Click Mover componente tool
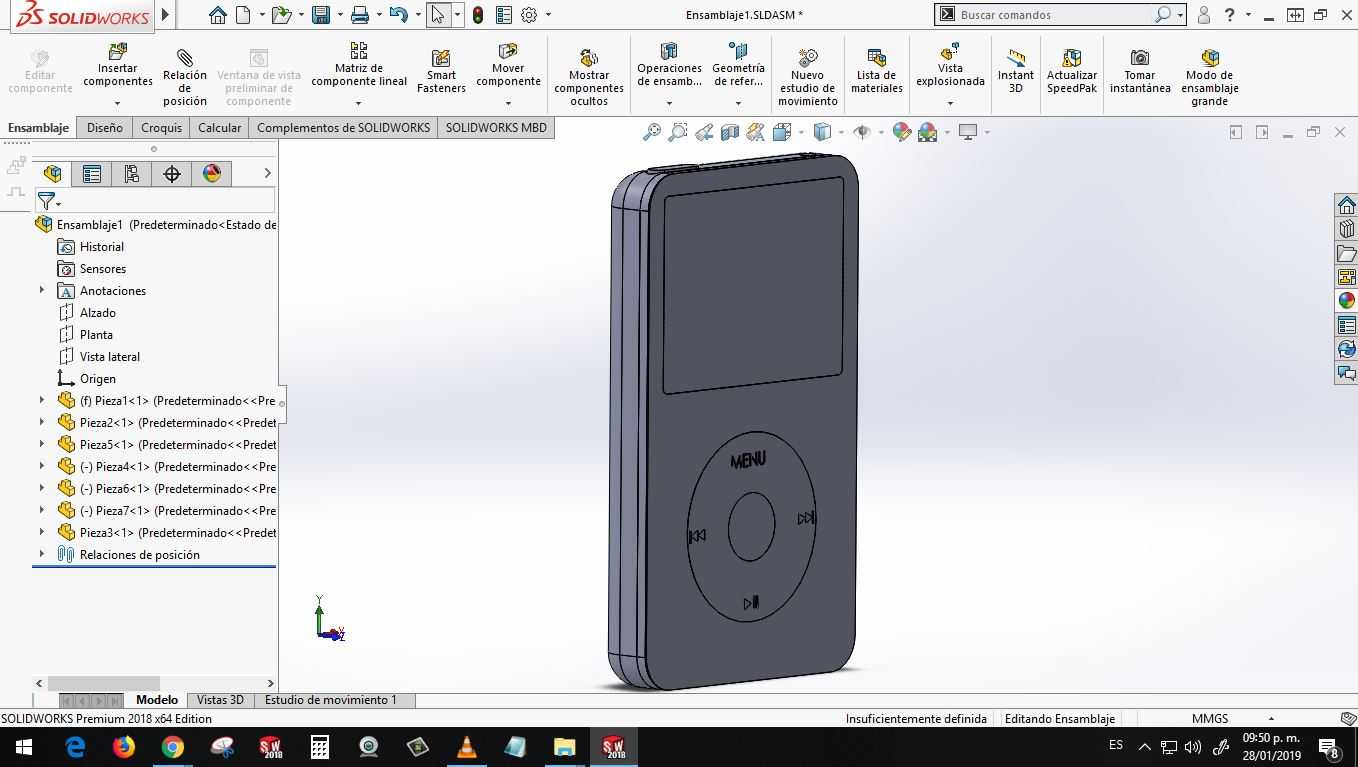Image resolution: width=1358 pixels, height=767 pixels. click(508, 65)
